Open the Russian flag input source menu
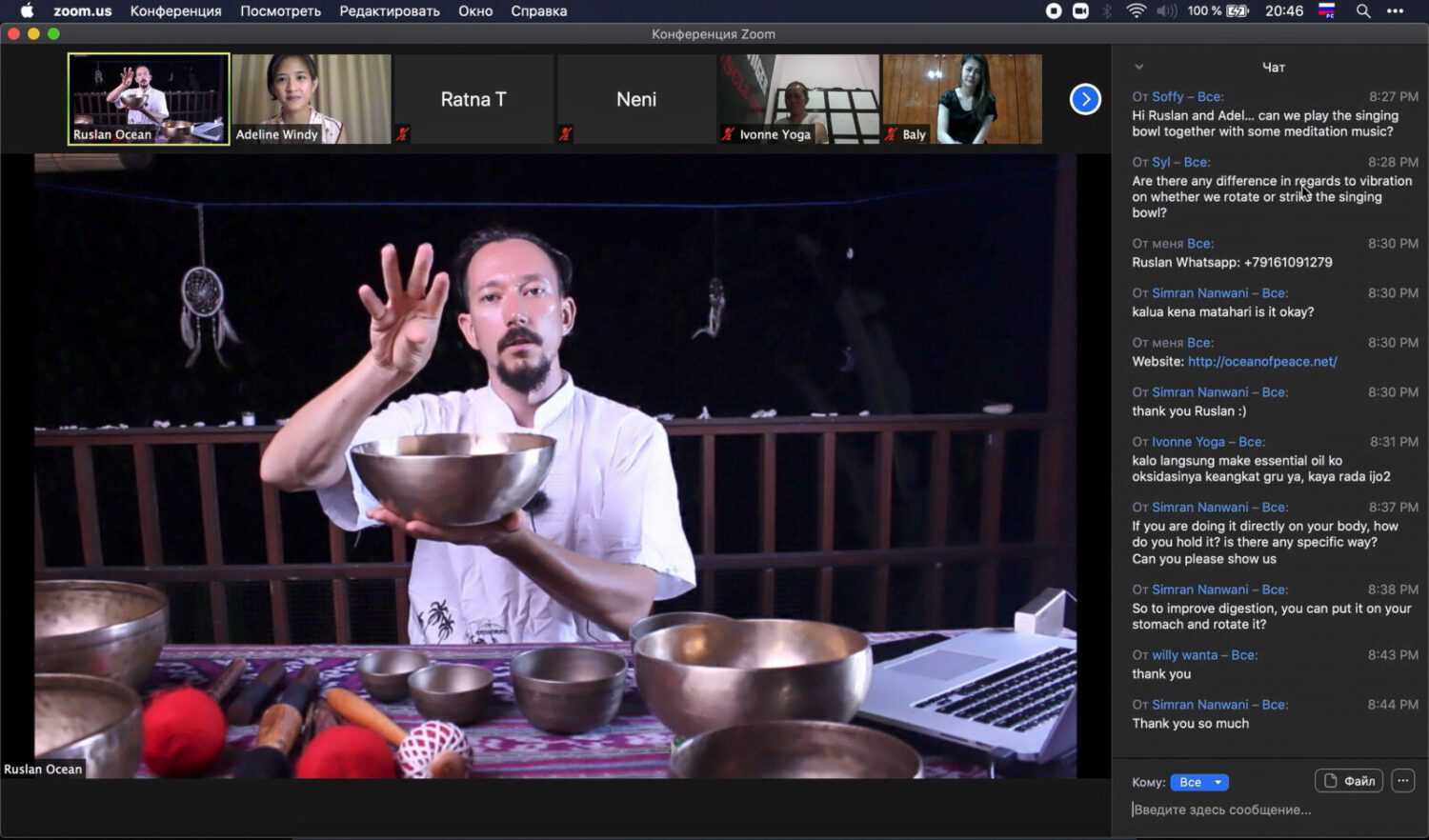 (x=1326, y=11)
